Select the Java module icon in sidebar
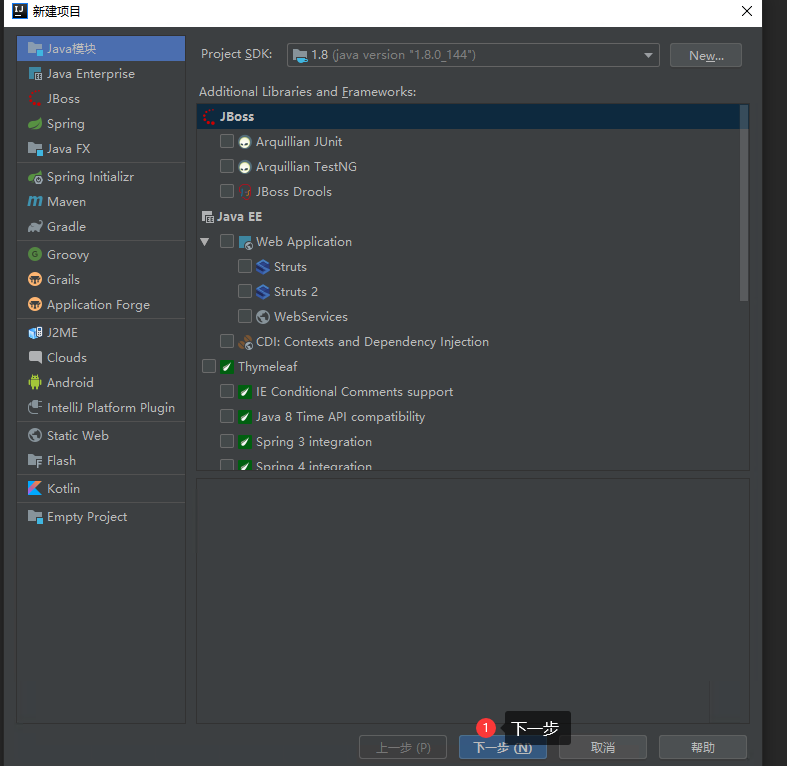 (x=35, y=49)
